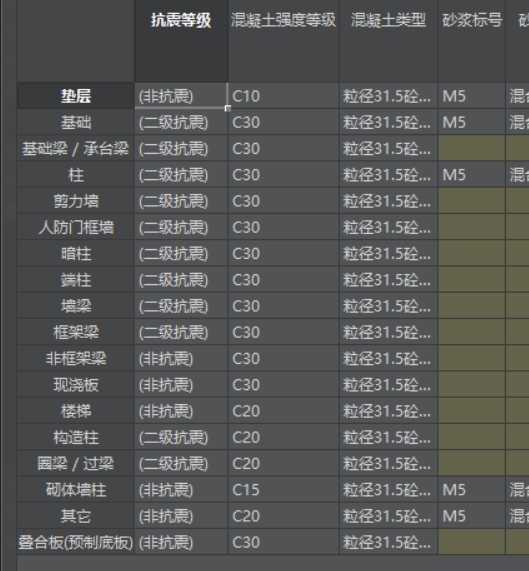529x571 pixels.
Task: Click the C30 strength cell for 现浇板
Action: click(x=284, y=385)
